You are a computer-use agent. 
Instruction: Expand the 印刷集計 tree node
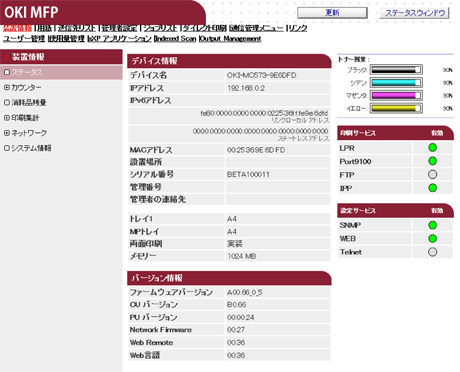coord(7,118)
